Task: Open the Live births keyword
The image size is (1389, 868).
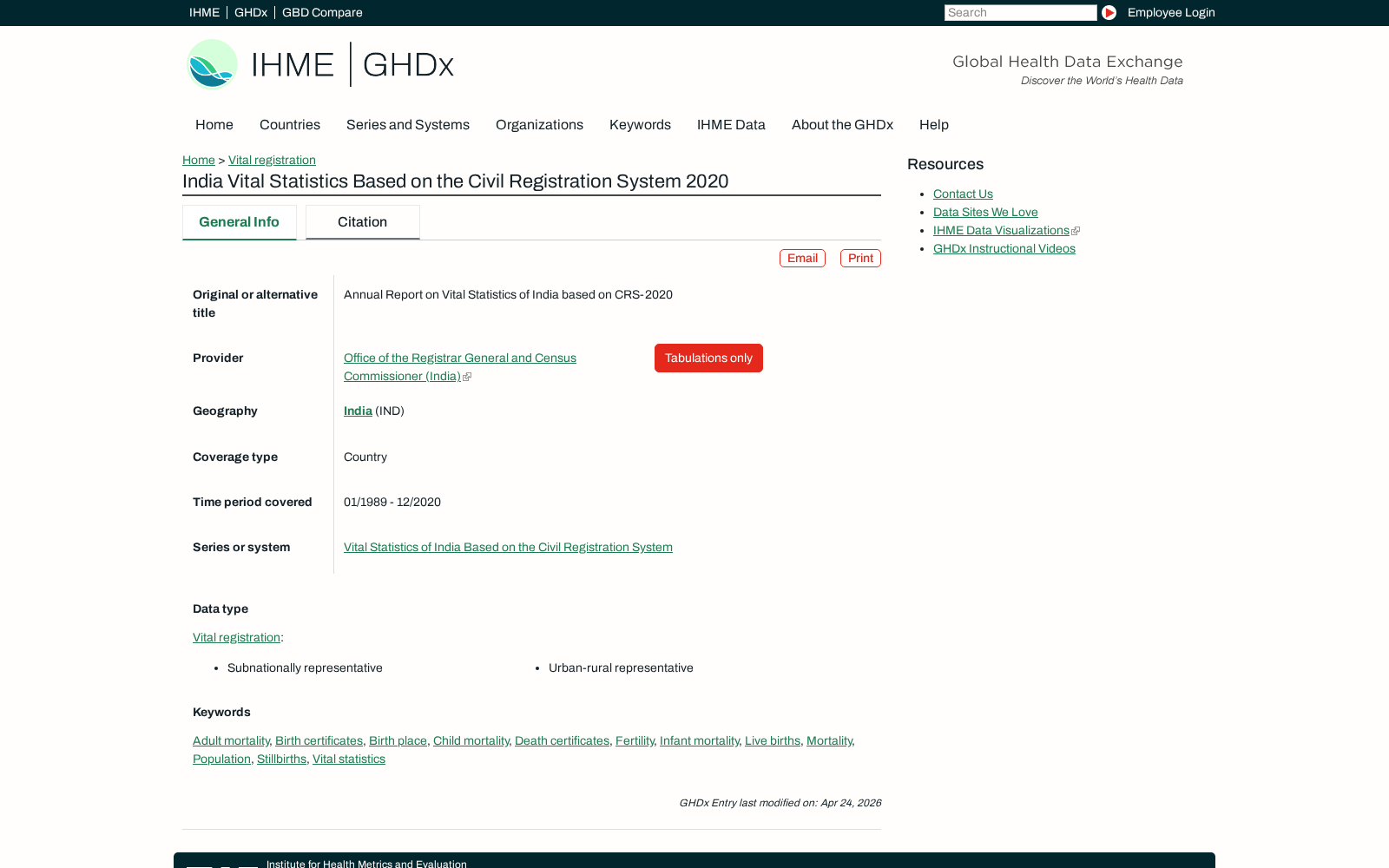Action: (x=773, y=740)
